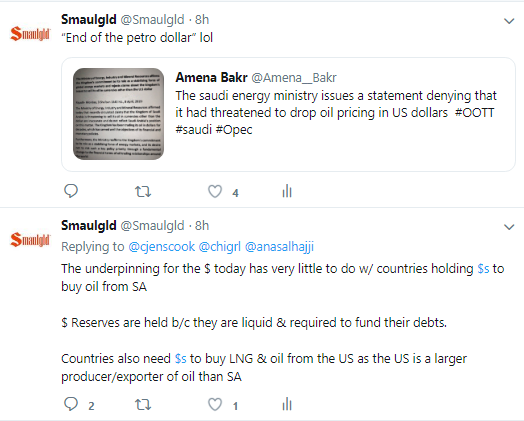524x421 pixels.
Task: Open first tweet's Smaulgld profile avatar
Action: [x=30, y=34]
